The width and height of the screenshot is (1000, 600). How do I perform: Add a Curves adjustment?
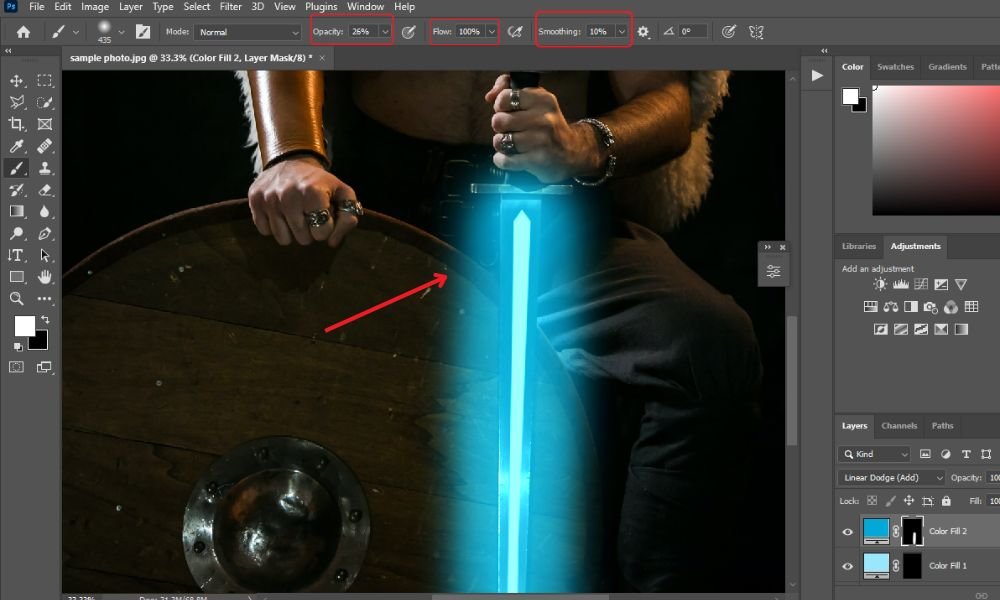pyautogui.click(x=921, y=284)
